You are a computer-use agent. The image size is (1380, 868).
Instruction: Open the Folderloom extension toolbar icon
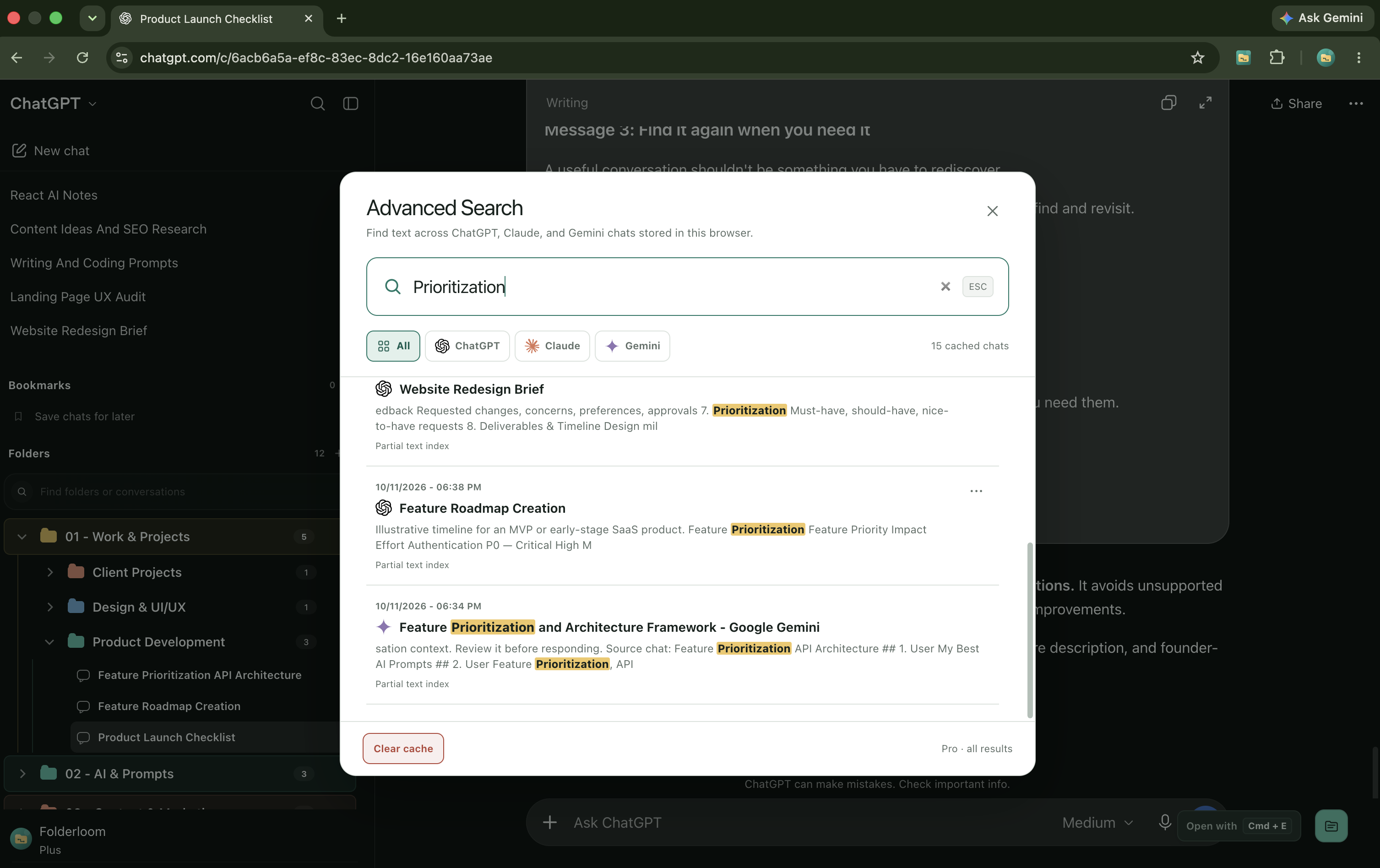click(x=1243, y=58)
